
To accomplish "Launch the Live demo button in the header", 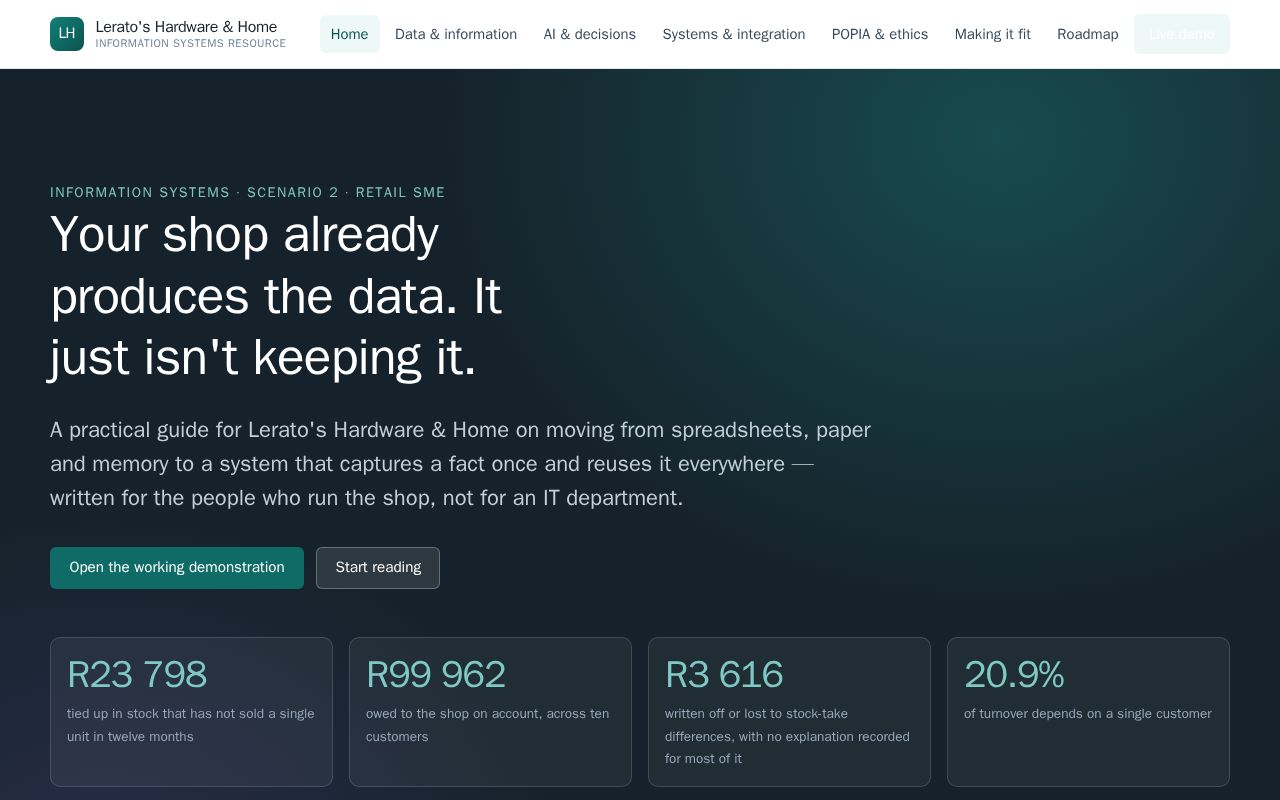I will point(1182,34).
